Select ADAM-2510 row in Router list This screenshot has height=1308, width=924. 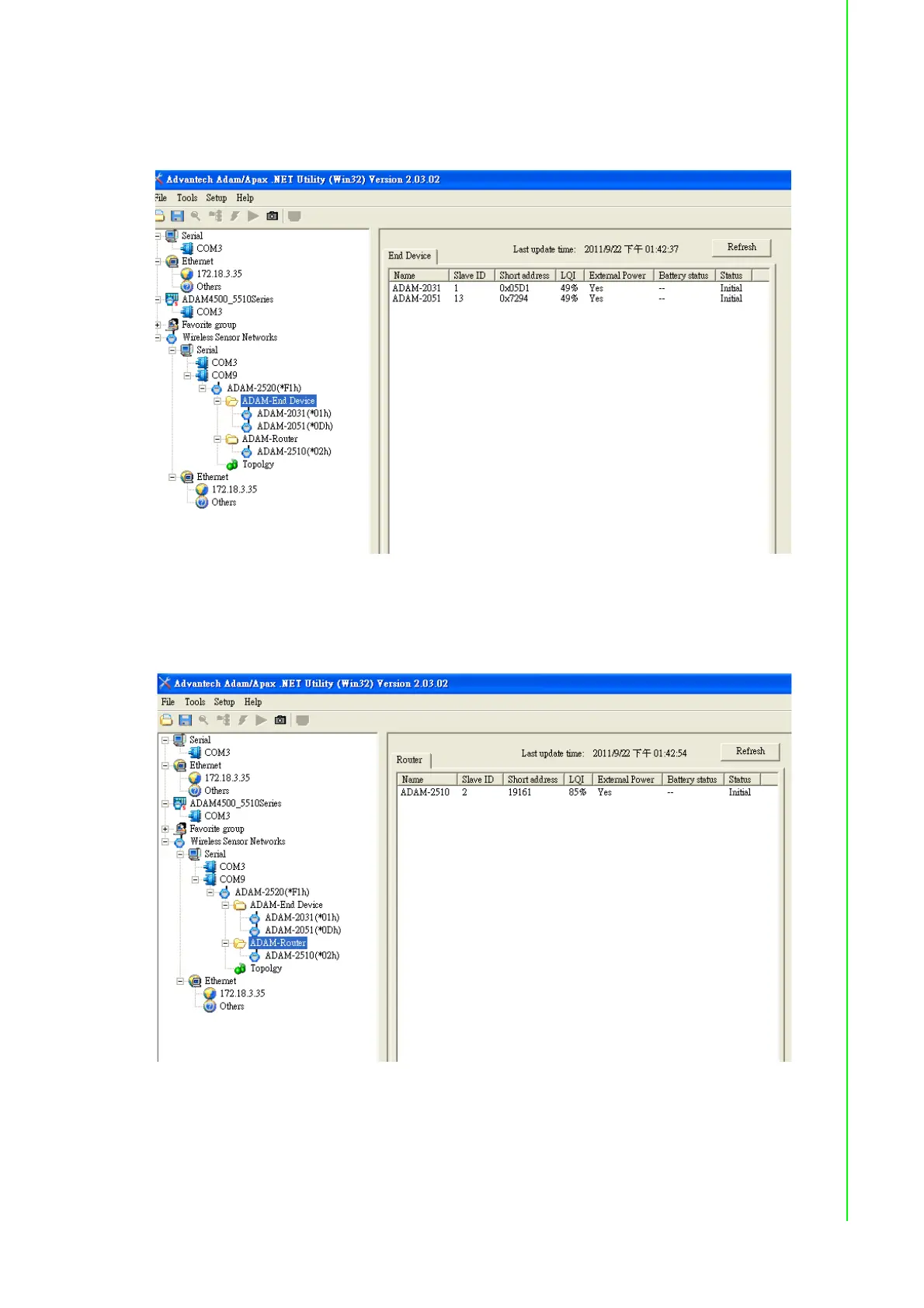(x=586, y=792)
